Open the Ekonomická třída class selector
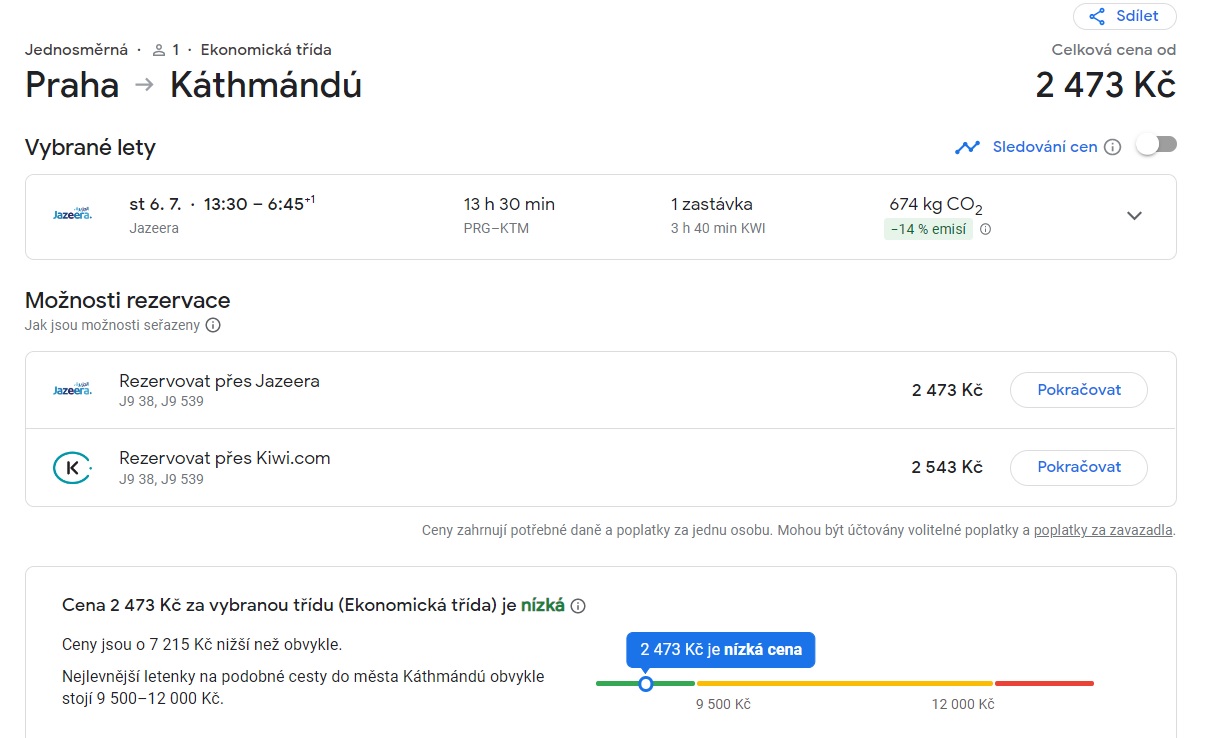Viewport: 1220px width, 738px height. tap(266, 50)
